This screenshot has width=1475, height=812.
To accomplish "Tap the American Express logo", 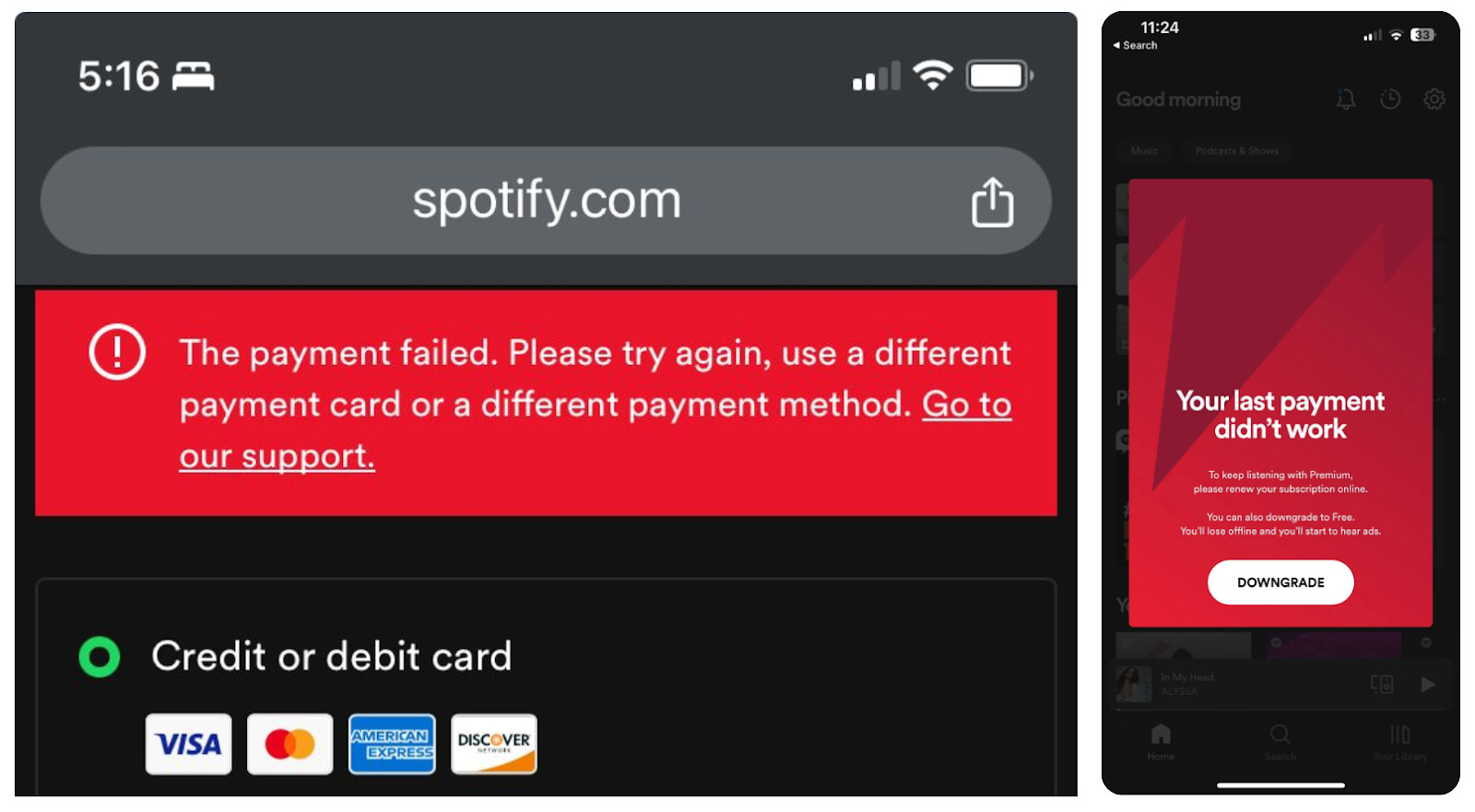I will (391, 744).
